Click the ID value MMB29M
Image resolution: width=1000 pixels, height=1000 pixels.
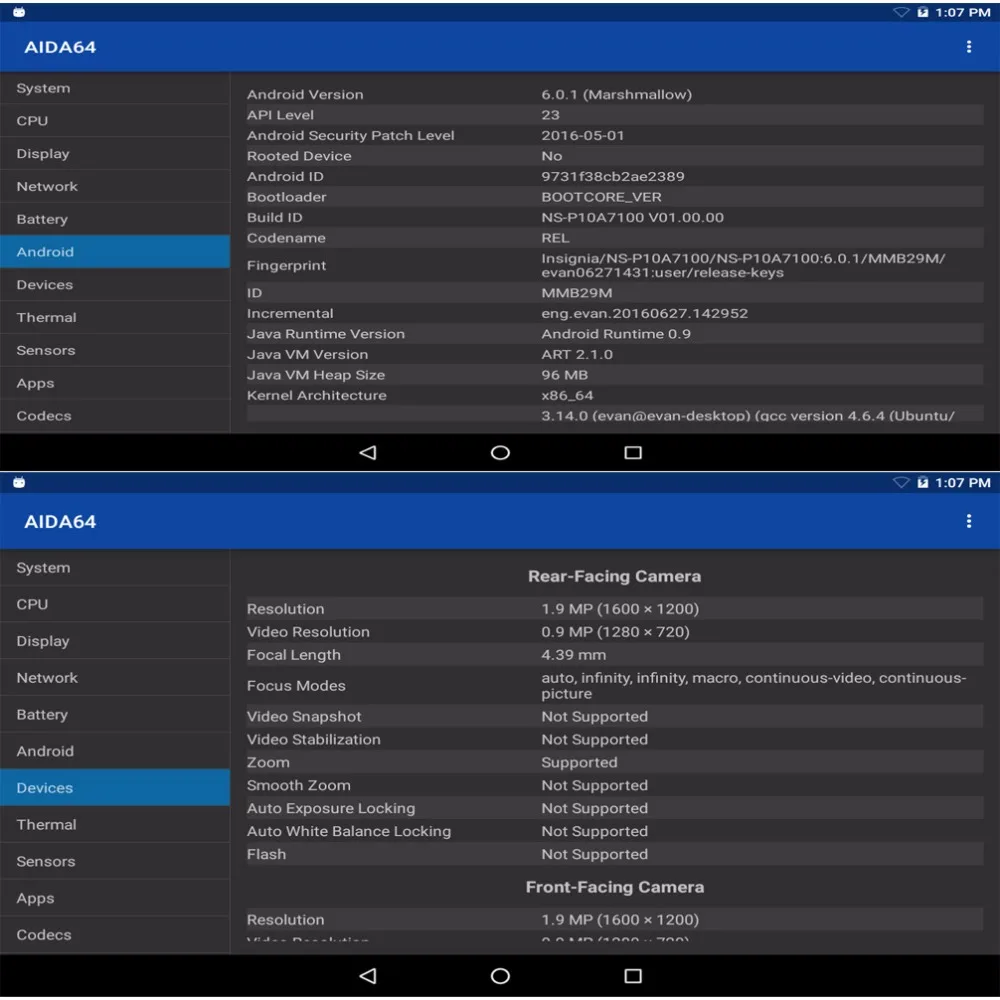(577, 293)
